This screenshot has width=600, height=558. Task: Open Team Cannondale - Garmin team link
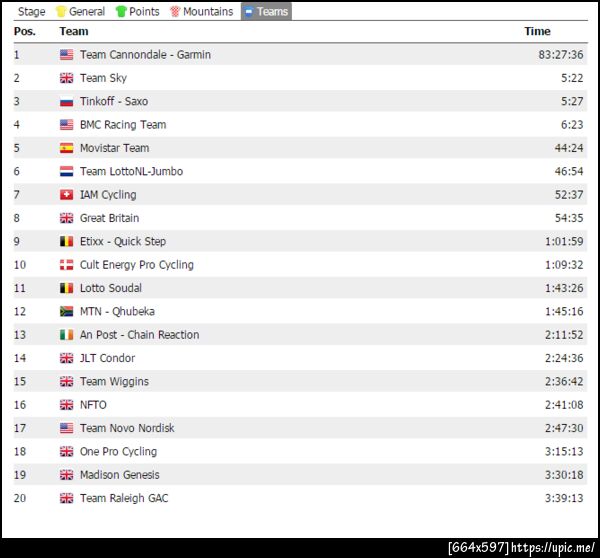click(x=145, y=55)
